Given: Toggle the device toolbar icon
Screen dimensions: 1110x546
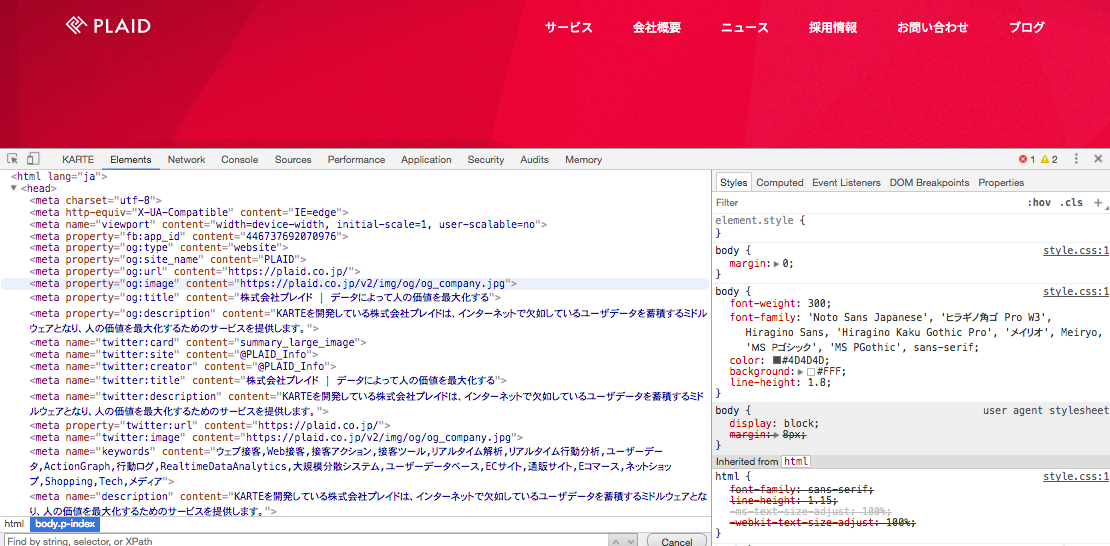Looking at the screenshot, I should 33,159.
